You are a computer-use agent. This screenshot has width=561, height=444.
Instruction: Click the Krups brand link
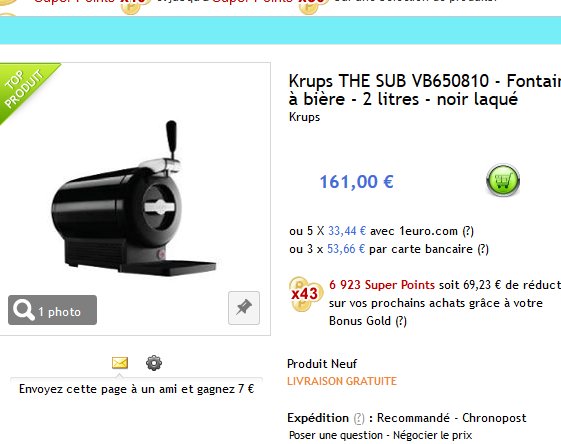pos(304,117)
